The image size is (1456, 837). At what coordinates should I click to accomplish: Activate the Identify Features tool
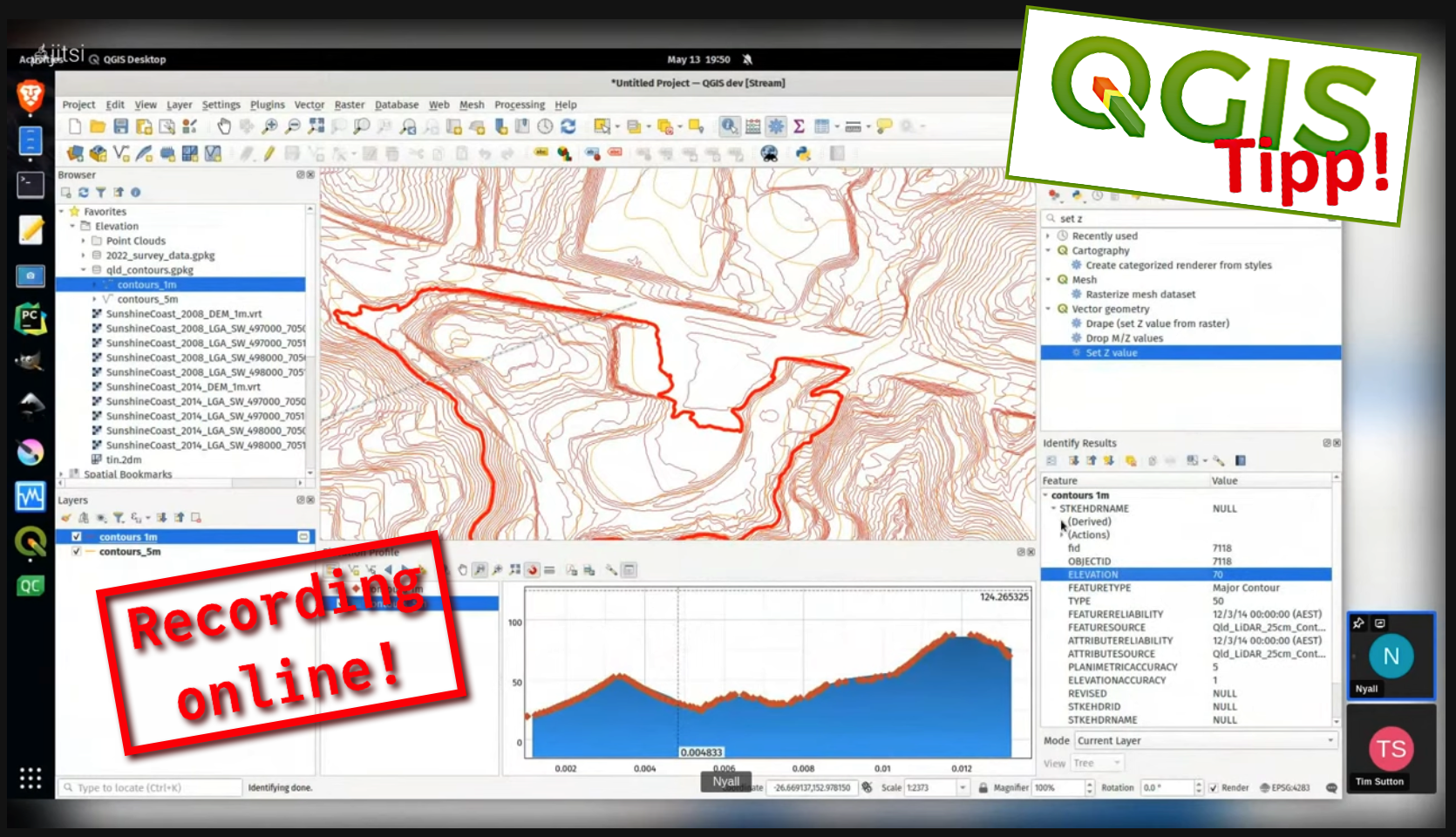pyautogui.click(x=729, y=126)
